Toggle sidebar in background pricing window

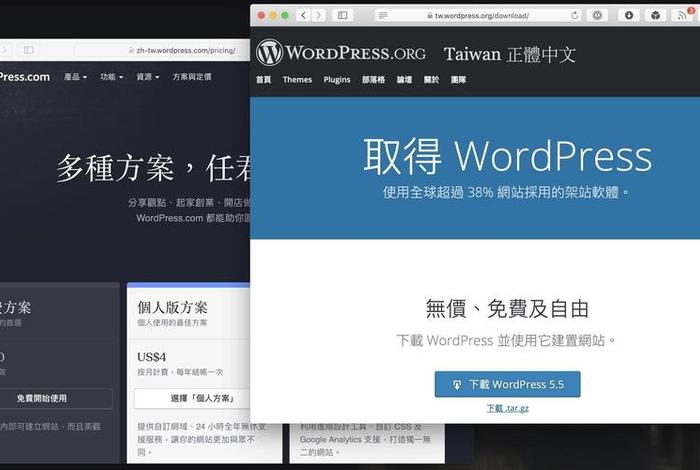(x=29, y=50)
